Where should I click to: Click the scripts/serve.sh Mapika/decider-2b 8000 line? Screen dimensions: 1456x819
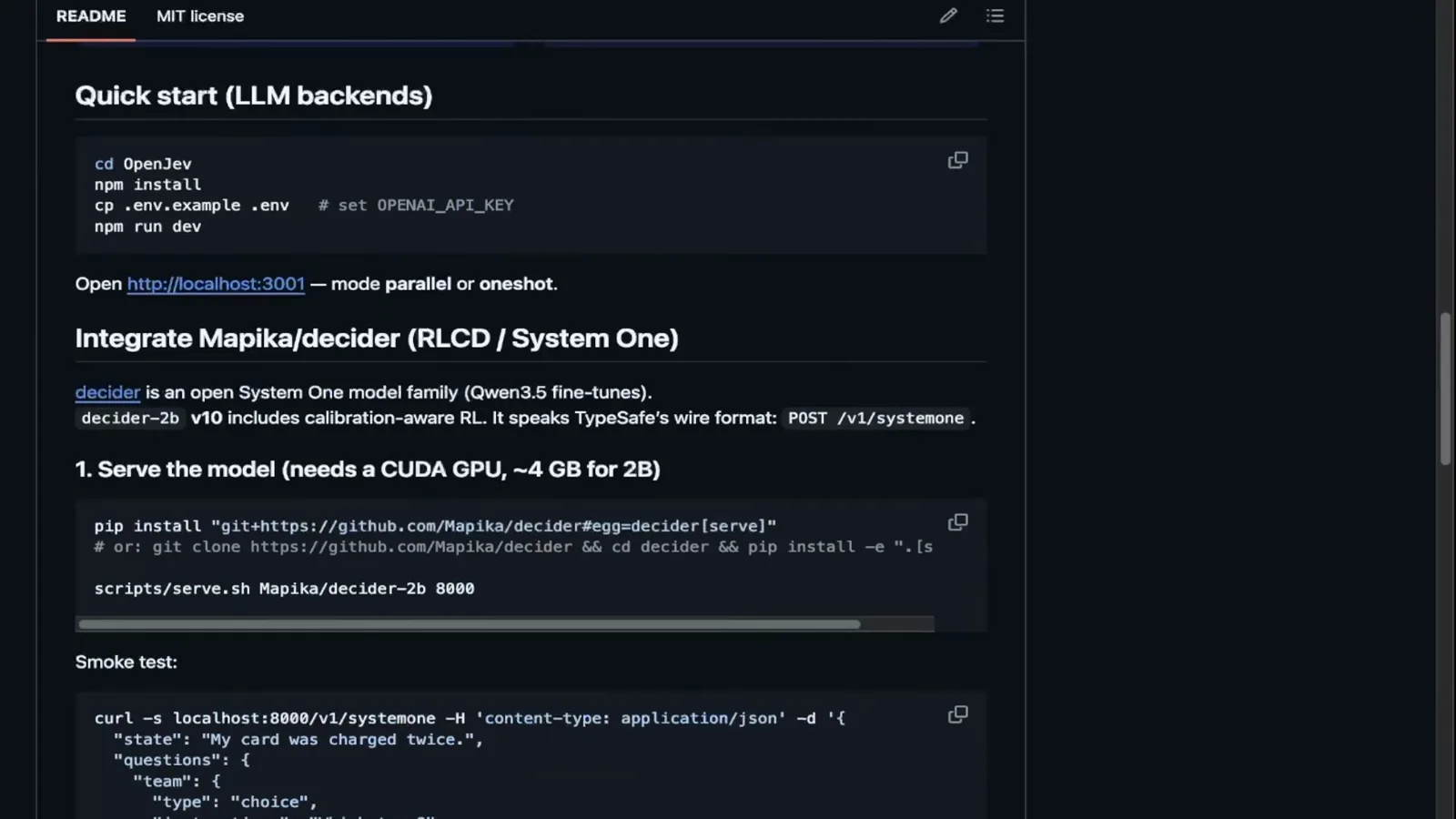click(x=284, y=589)
